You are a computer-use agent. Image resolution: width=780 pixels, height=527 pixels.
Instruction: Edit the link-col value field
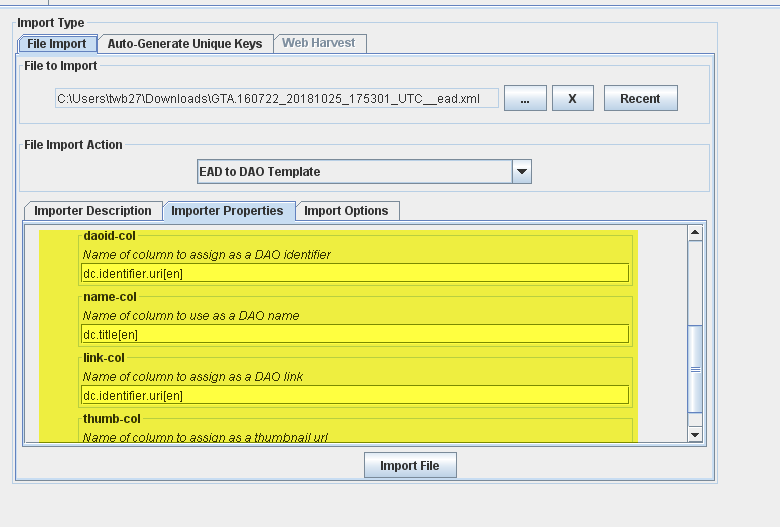354,395
